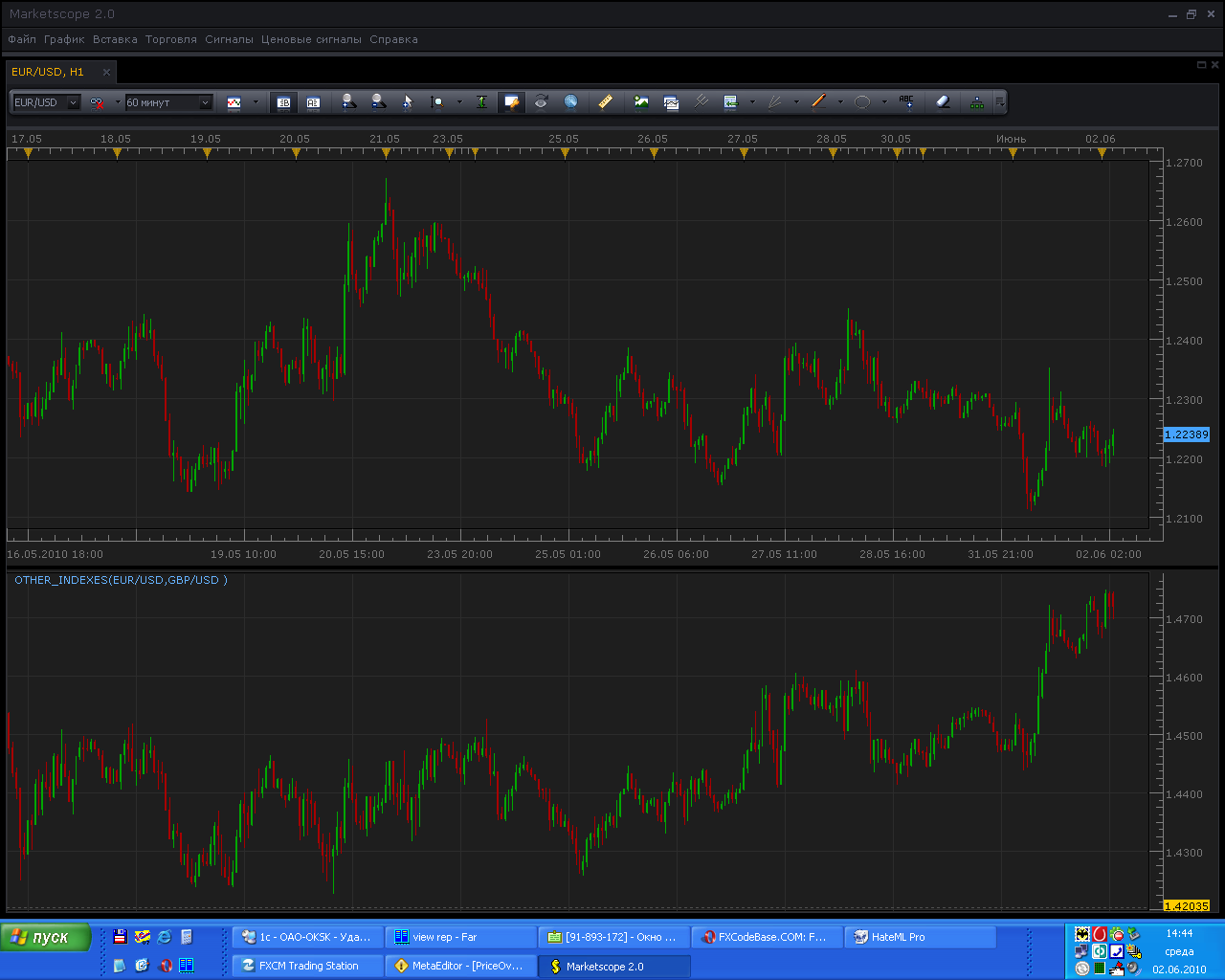Open the Сигналы menu
Screen dimensions: 1225x980
pyautogui.click(x=229, y=39)
